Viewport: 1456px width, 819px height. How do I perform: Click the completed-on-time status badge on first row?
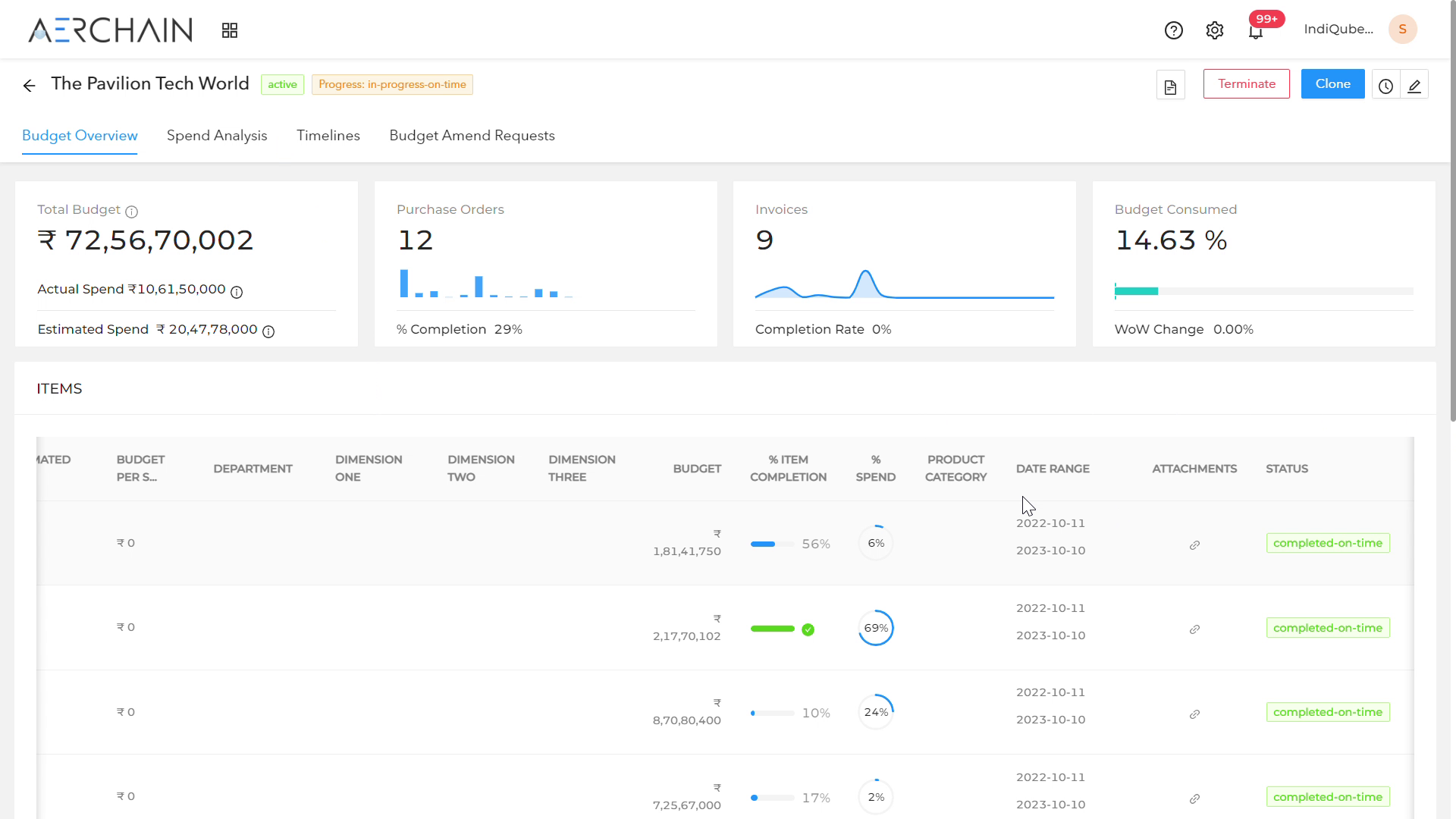pos(1328,542)
